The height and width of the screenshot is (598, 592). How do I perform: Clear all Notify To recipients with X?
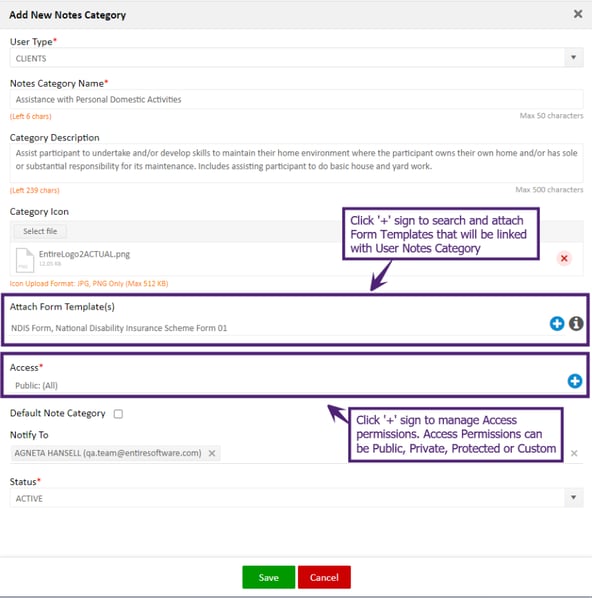(x=574, y=453)
